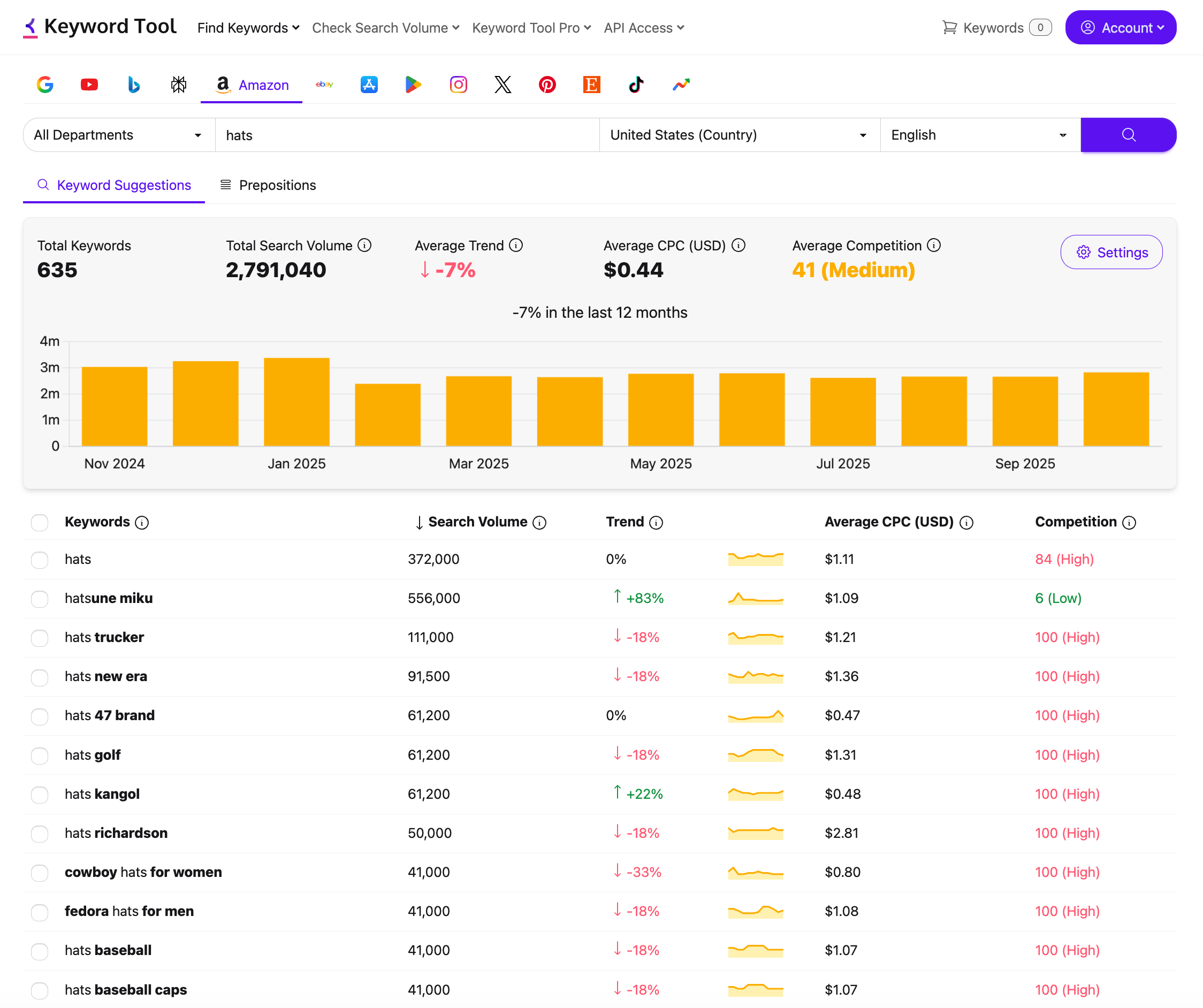The width and height of the screenshot is (1203, 1008).
Task: Run the search with magnifier button
Action: point(1129,135)
